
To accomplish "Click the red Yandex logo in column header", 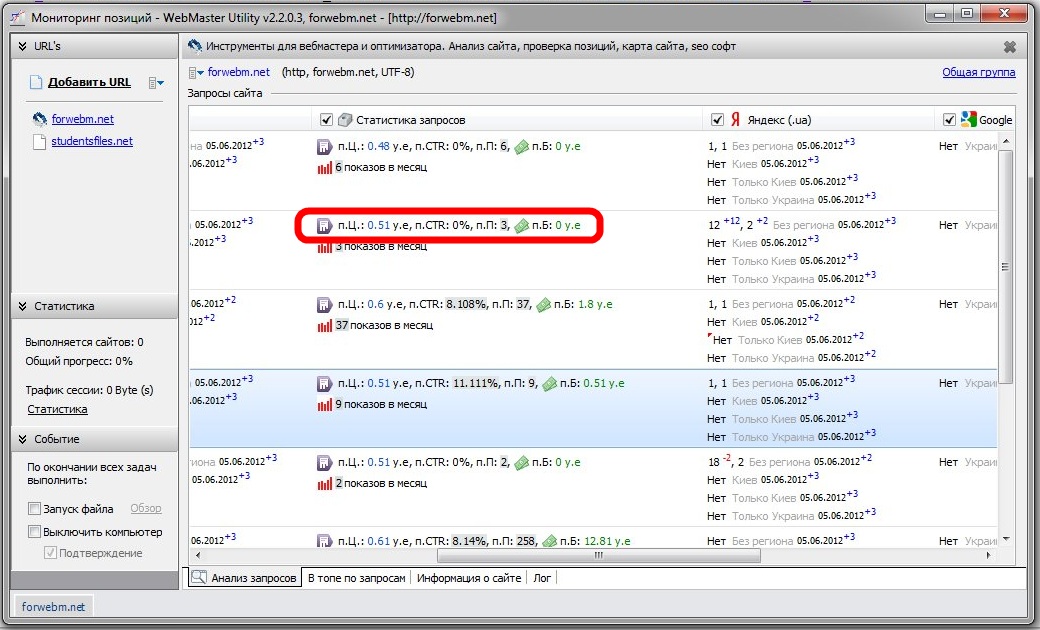I will [x=735, y=120].
